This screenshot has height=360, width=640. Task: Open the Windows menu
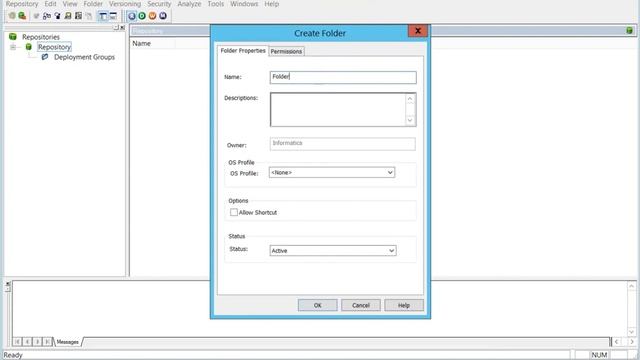coord(244,4)
